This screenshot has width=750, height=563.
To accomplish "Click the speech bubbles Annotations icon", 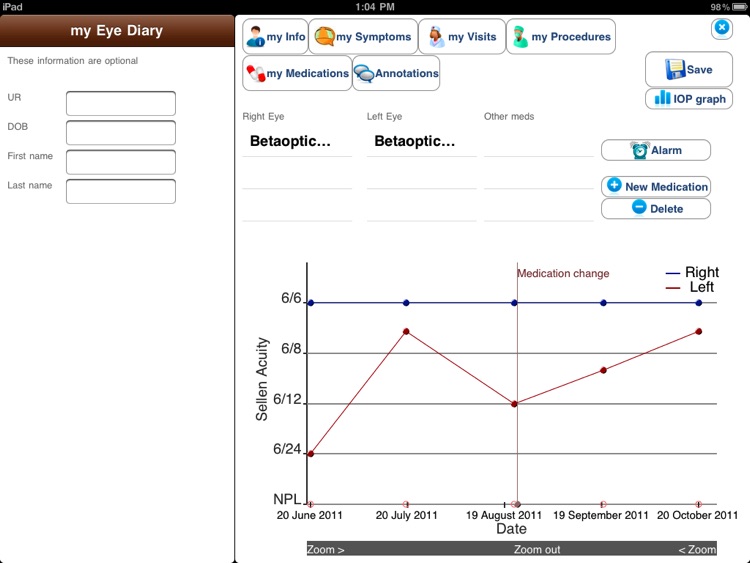I will (x=364, y=74).
